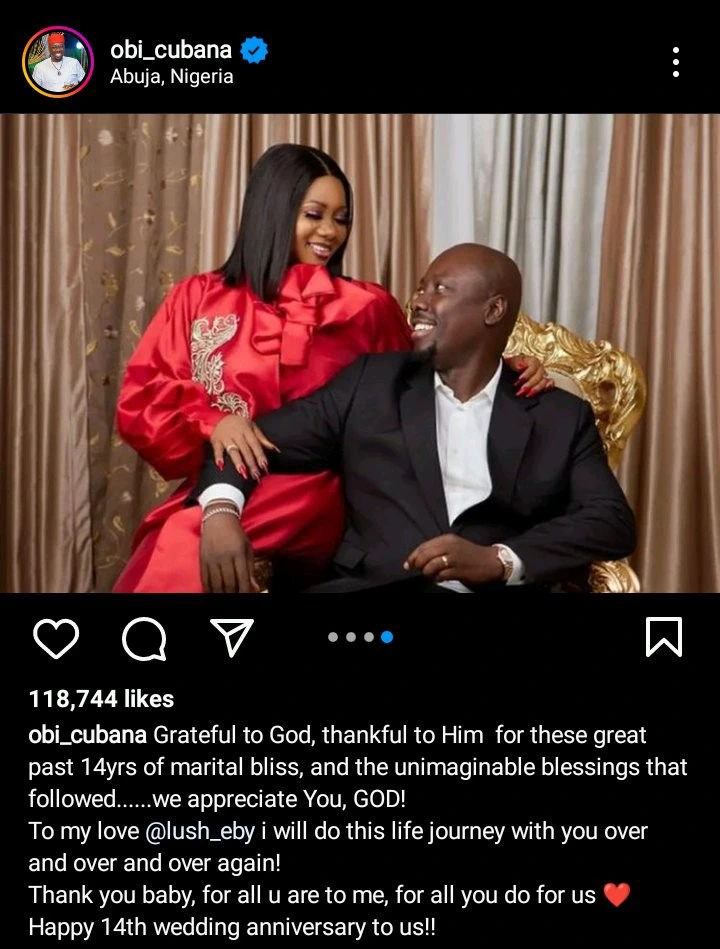
Task: Click the red heart emoji in caption
Action: tap(617, 895)
